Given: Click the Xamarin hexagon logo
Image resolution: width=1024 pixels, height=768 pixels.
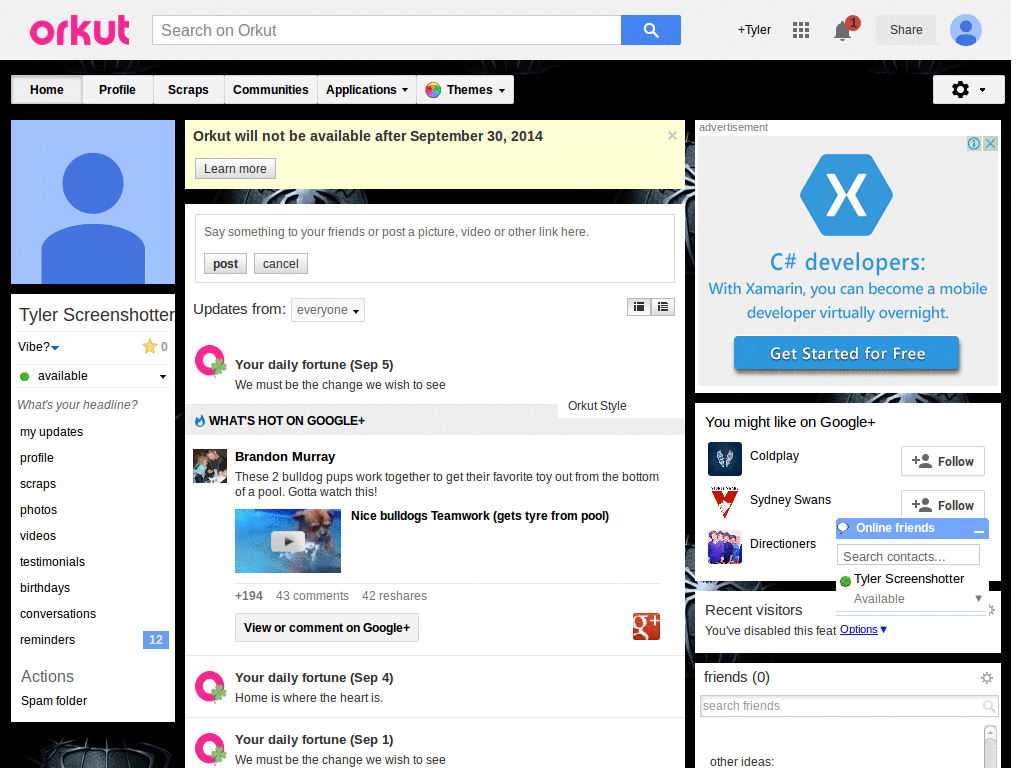Looking at the screenshot, I should point(846,195).
